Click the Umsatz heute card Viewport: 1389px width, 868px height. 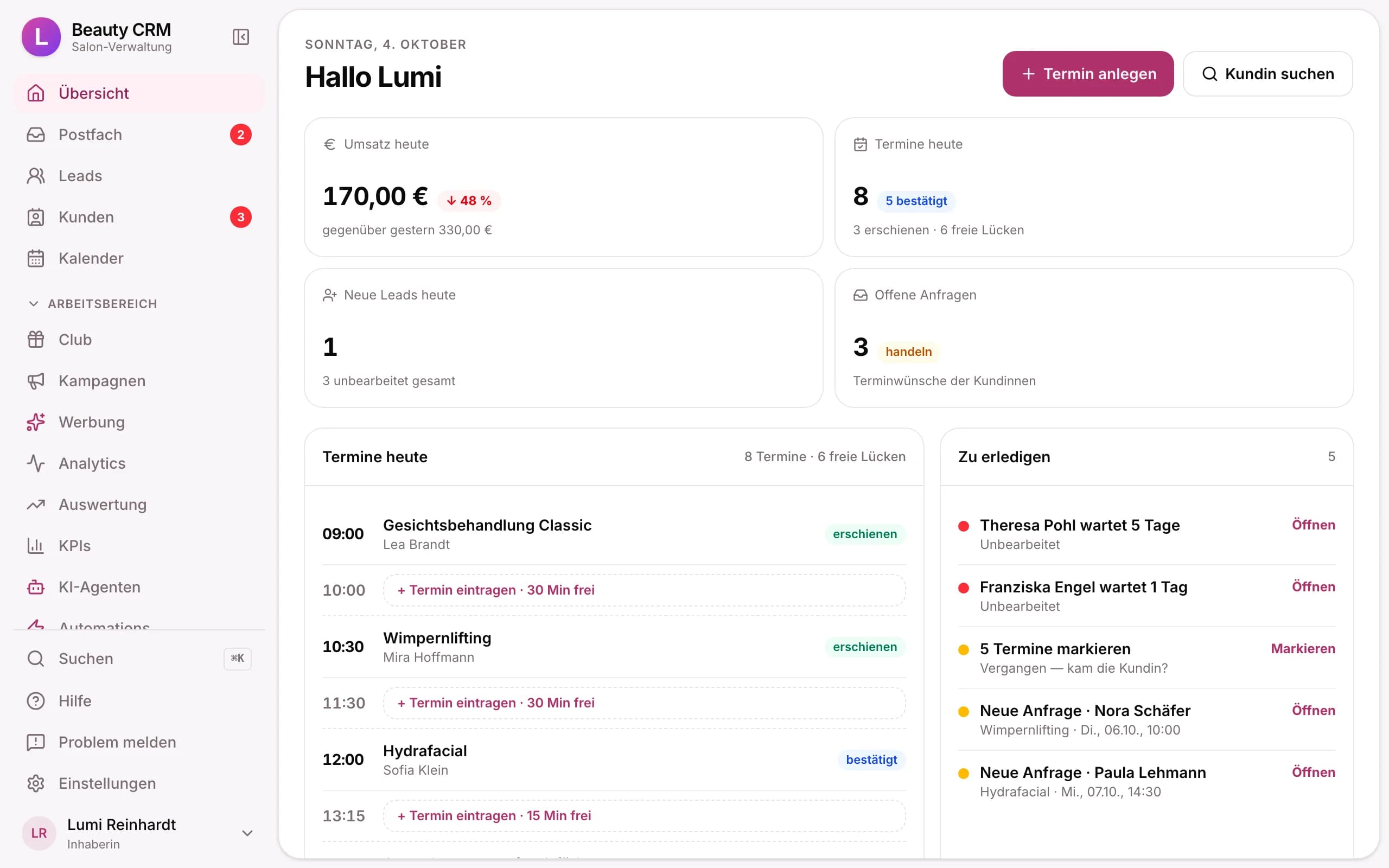tap(563, 187)
